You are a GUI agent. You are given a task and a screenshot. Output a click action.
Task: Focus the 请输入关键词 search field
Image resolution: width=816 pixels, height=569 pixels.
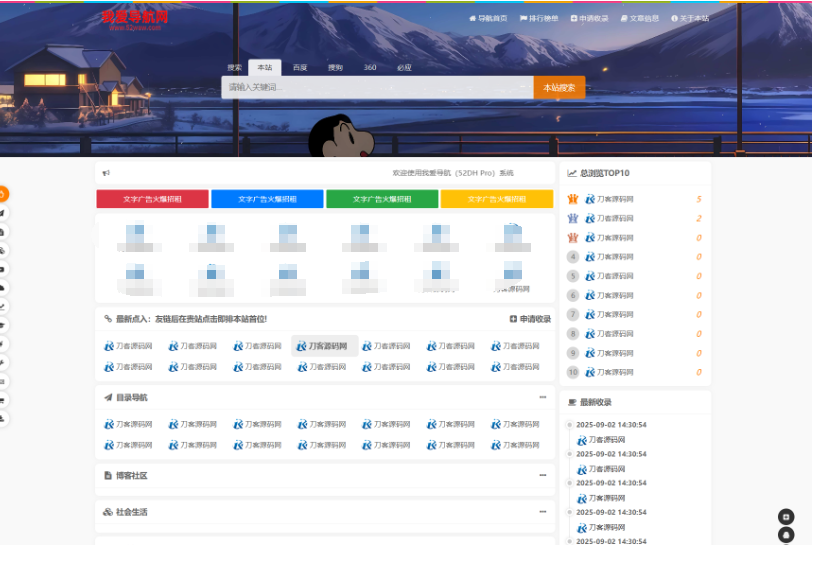pyautogui.click(x=377, y=87)
